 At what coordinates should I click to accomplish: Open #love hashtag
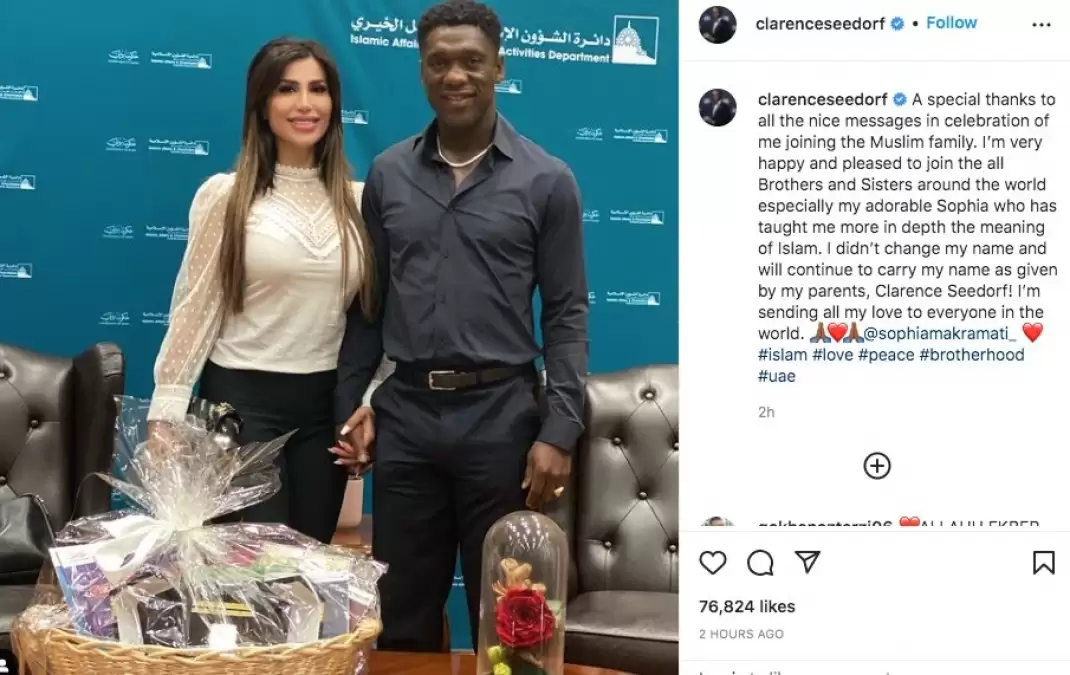(833, 355)
